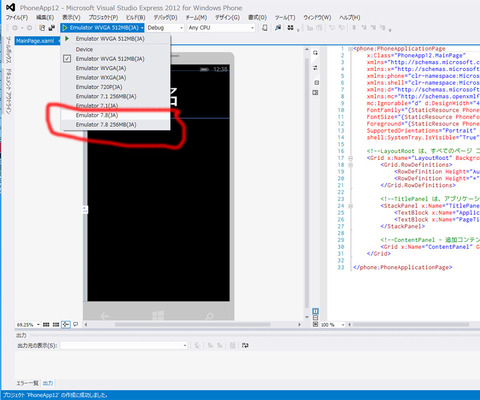Viewport: 480px width, 400px height.
Task: Click the Save All toolbar icon
Action: pyautogui.click(x=52, y=28)
